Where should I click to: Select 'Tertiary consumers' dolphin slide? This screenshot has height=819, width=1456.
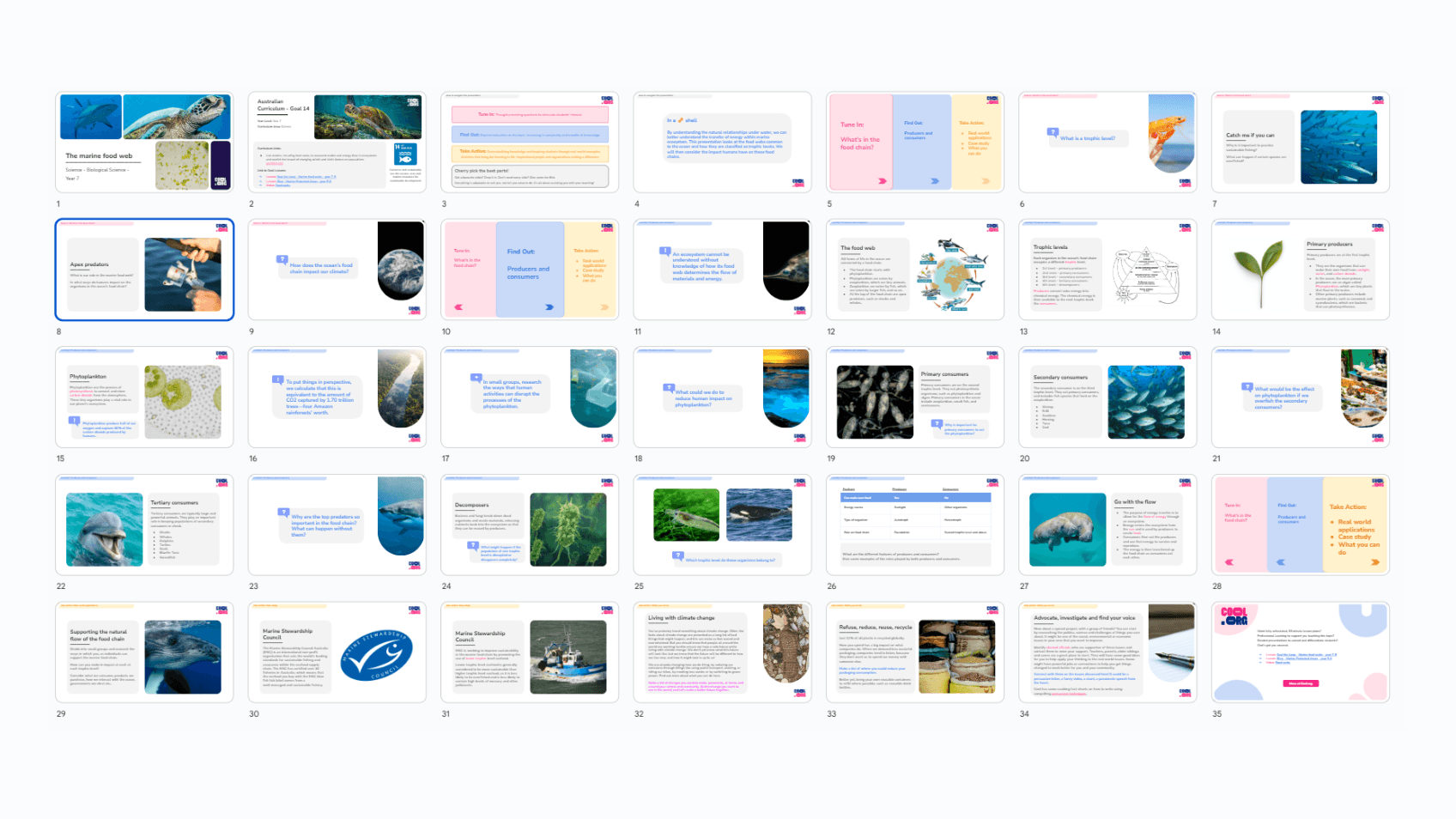coord(144,525)
